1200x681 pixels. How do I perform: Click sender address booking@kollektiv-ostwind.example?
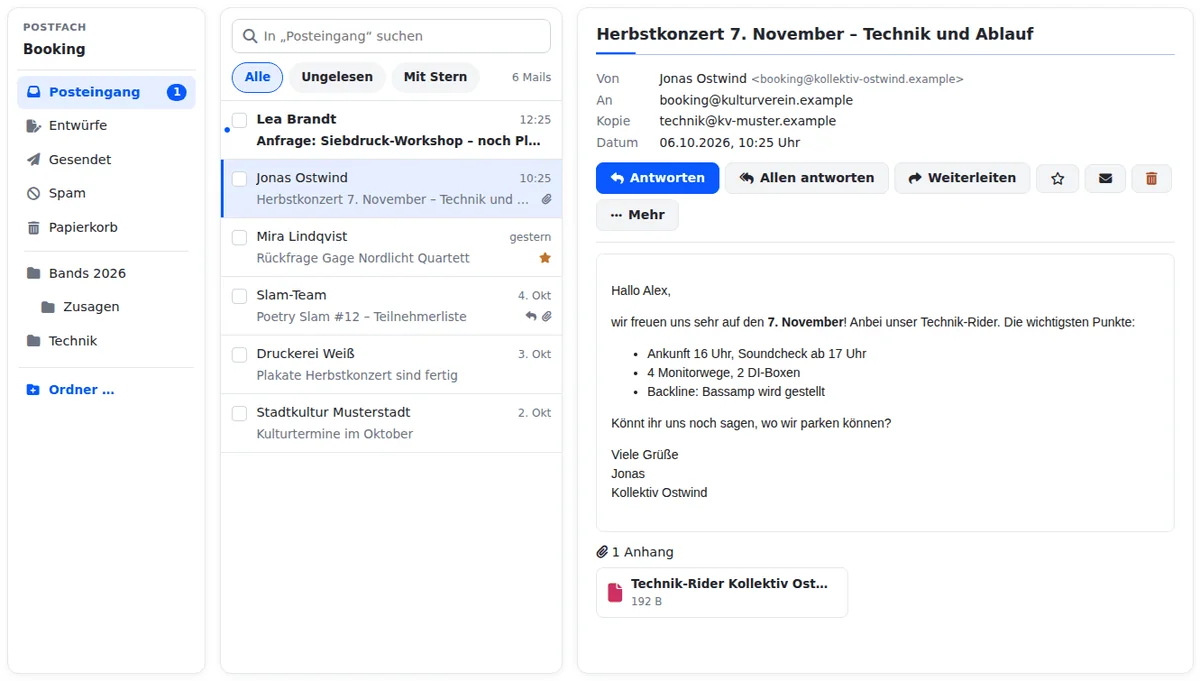coord(858,79)
